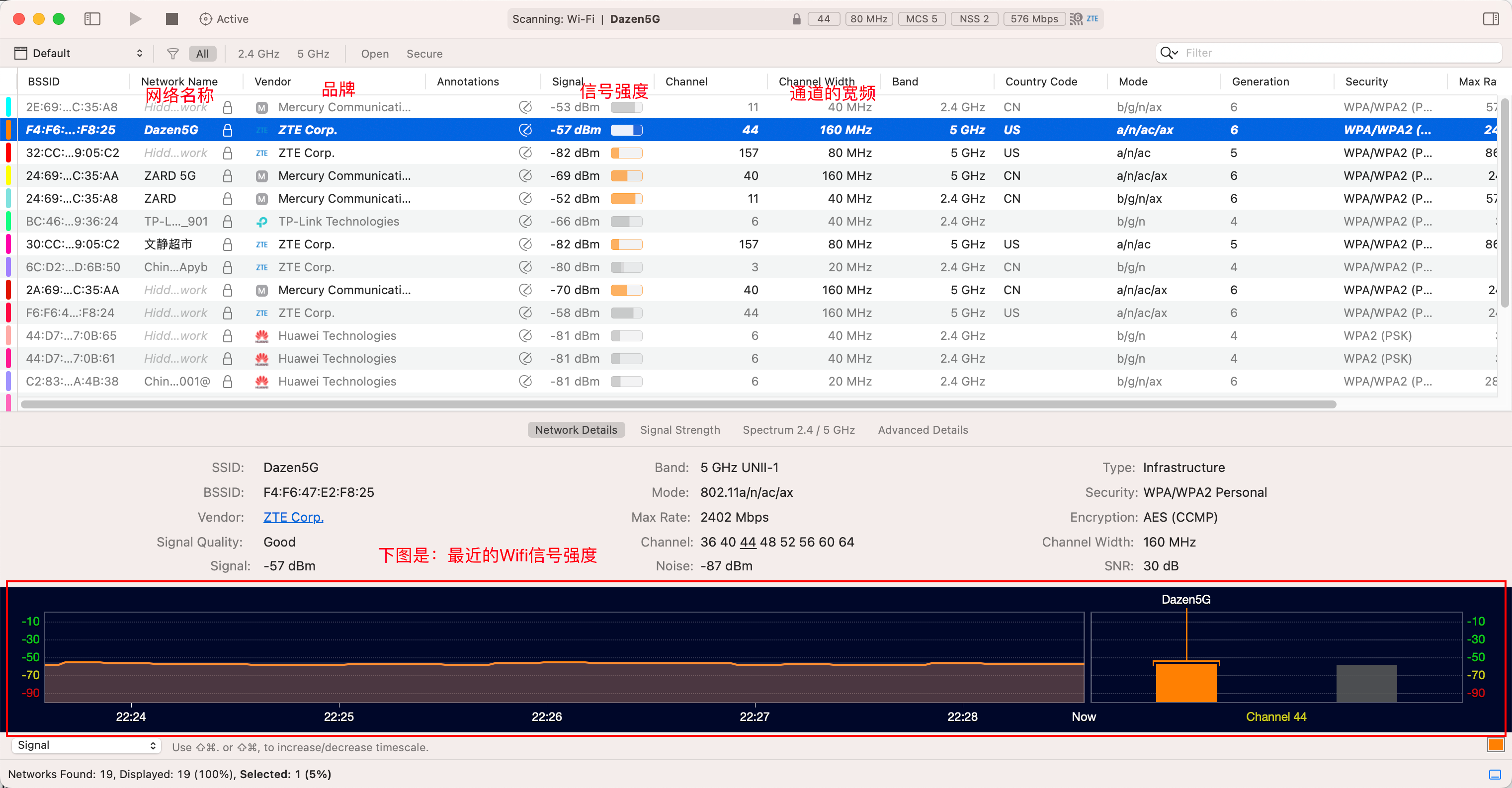The image size is (1512, 788).
Task: Click the lock icon next to ZARD 5G
Action: (228, 175)
